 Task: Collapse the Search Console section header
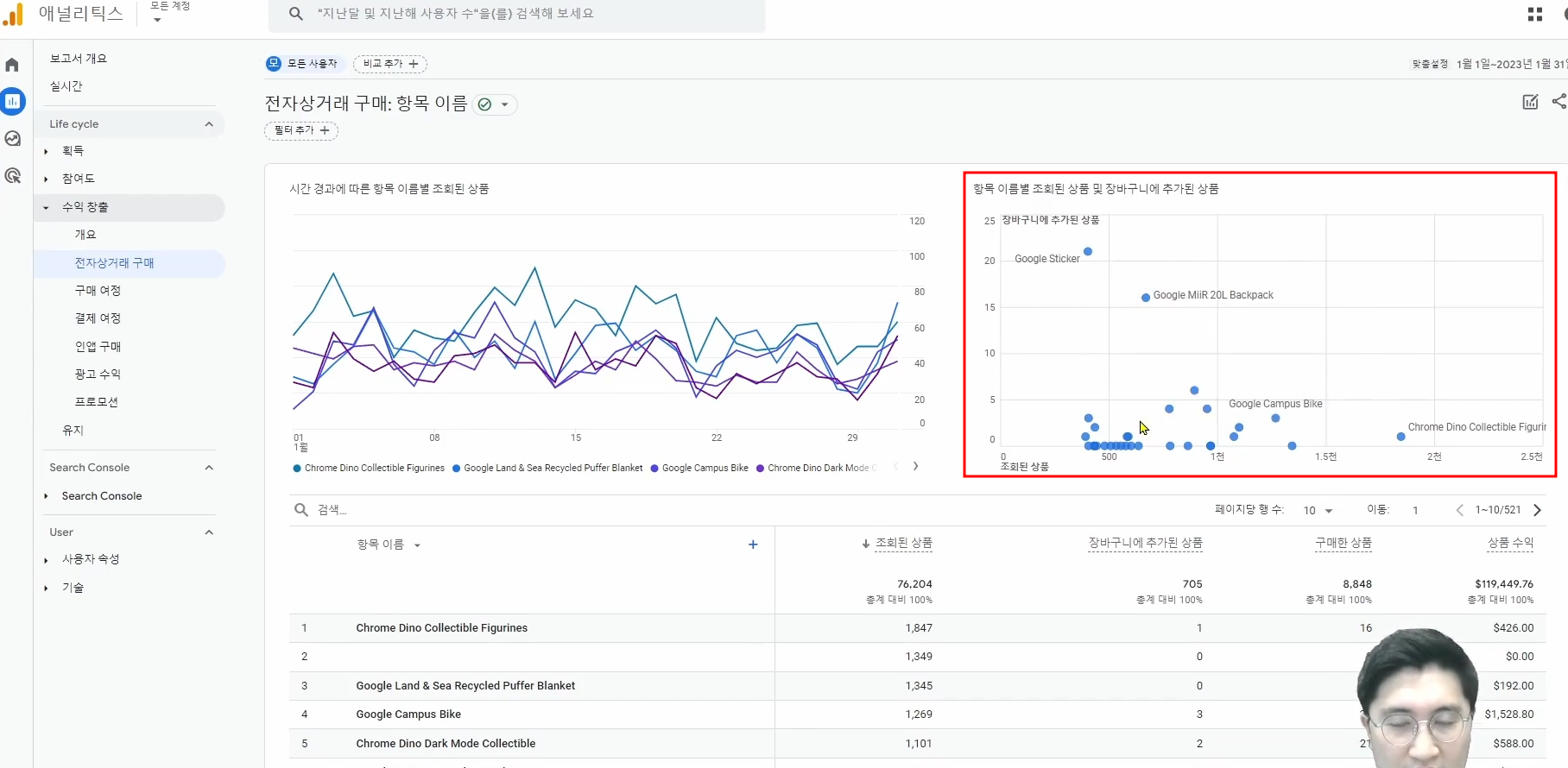click(130, 468)
